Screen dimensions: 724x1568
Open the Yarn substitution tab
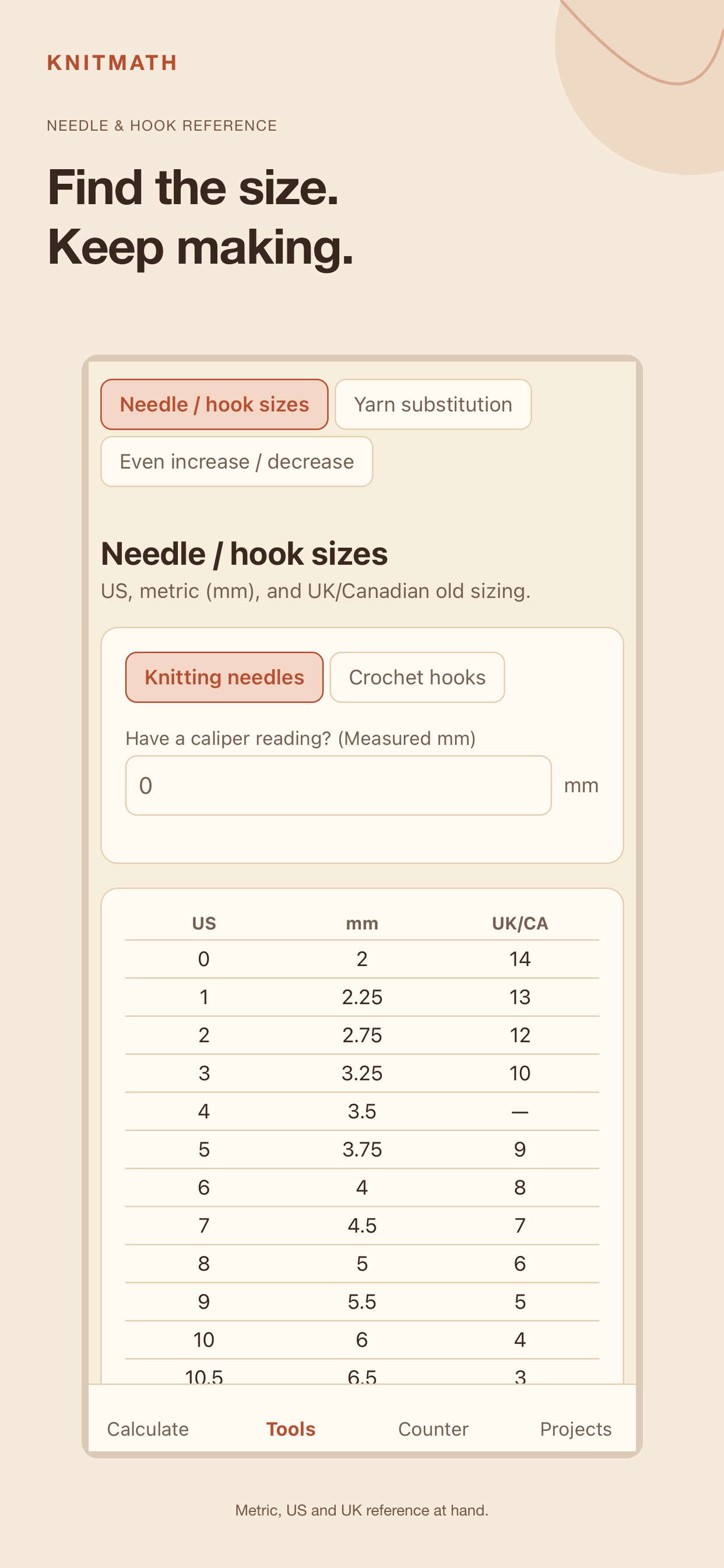tap(433, 404)
